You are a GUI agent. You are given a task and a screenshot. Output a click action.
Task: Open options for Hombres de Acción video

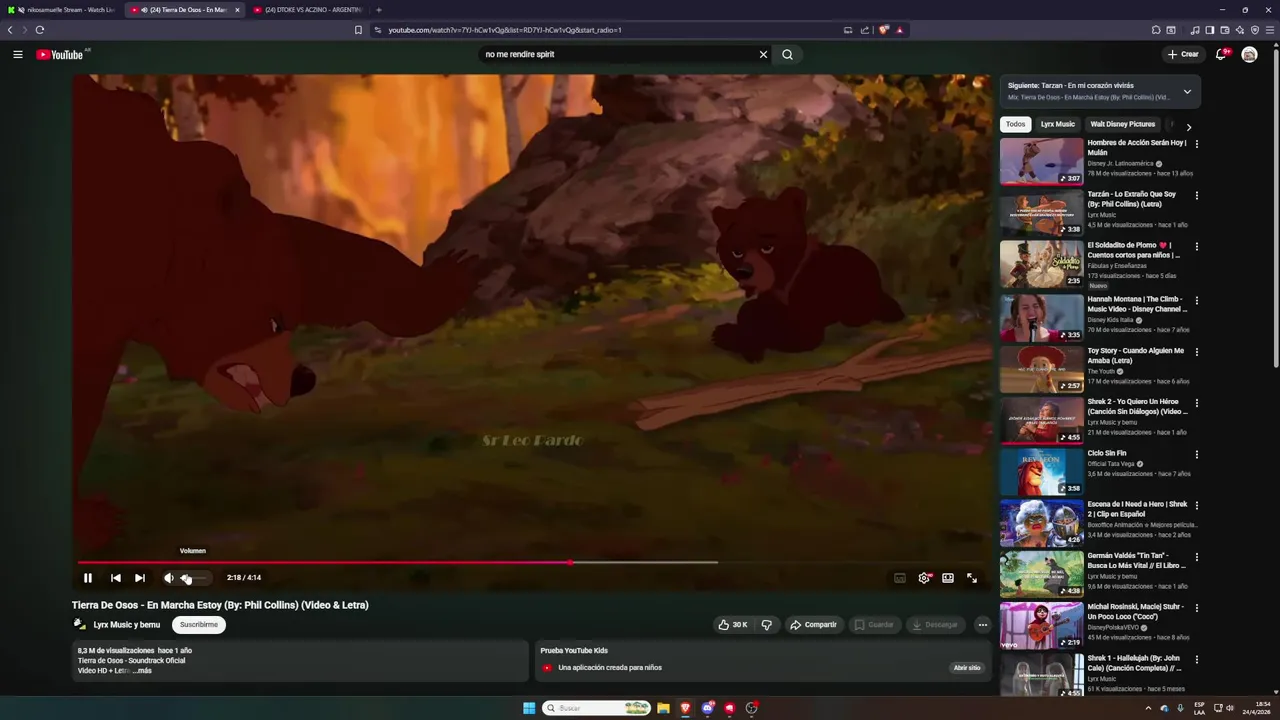click(1197, 144)
